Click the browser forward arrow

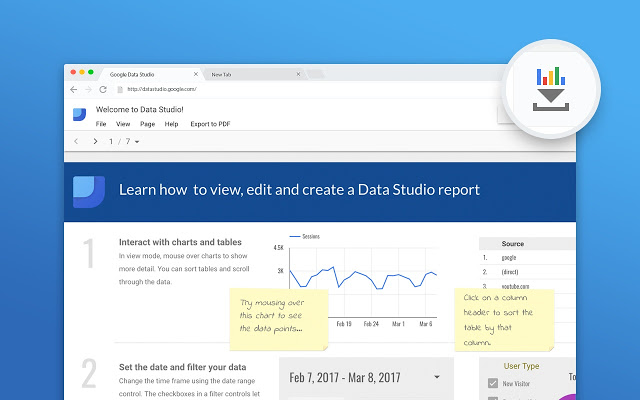click(88, 89)
